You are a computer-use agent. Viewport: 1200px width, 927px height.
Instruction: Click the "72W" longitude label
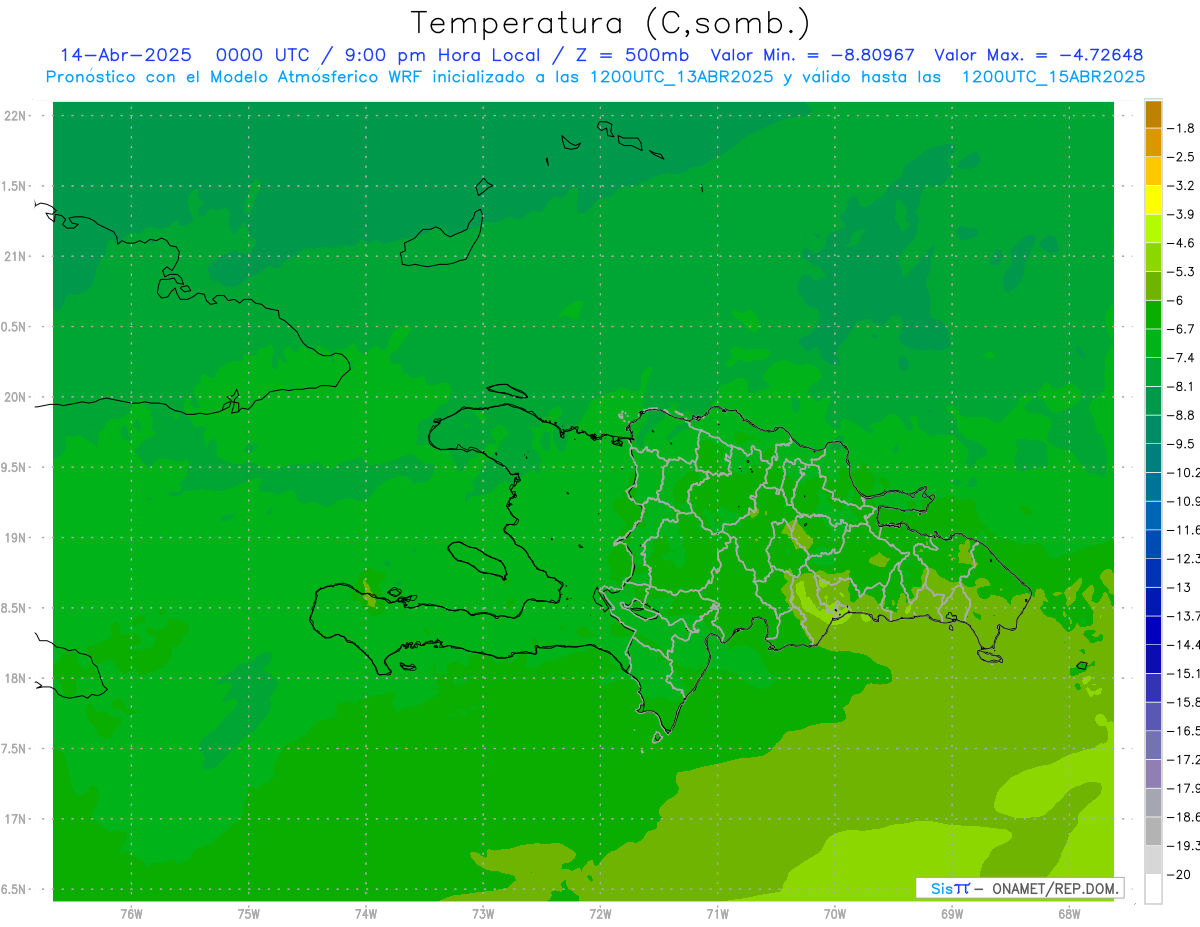click(600, 914)
